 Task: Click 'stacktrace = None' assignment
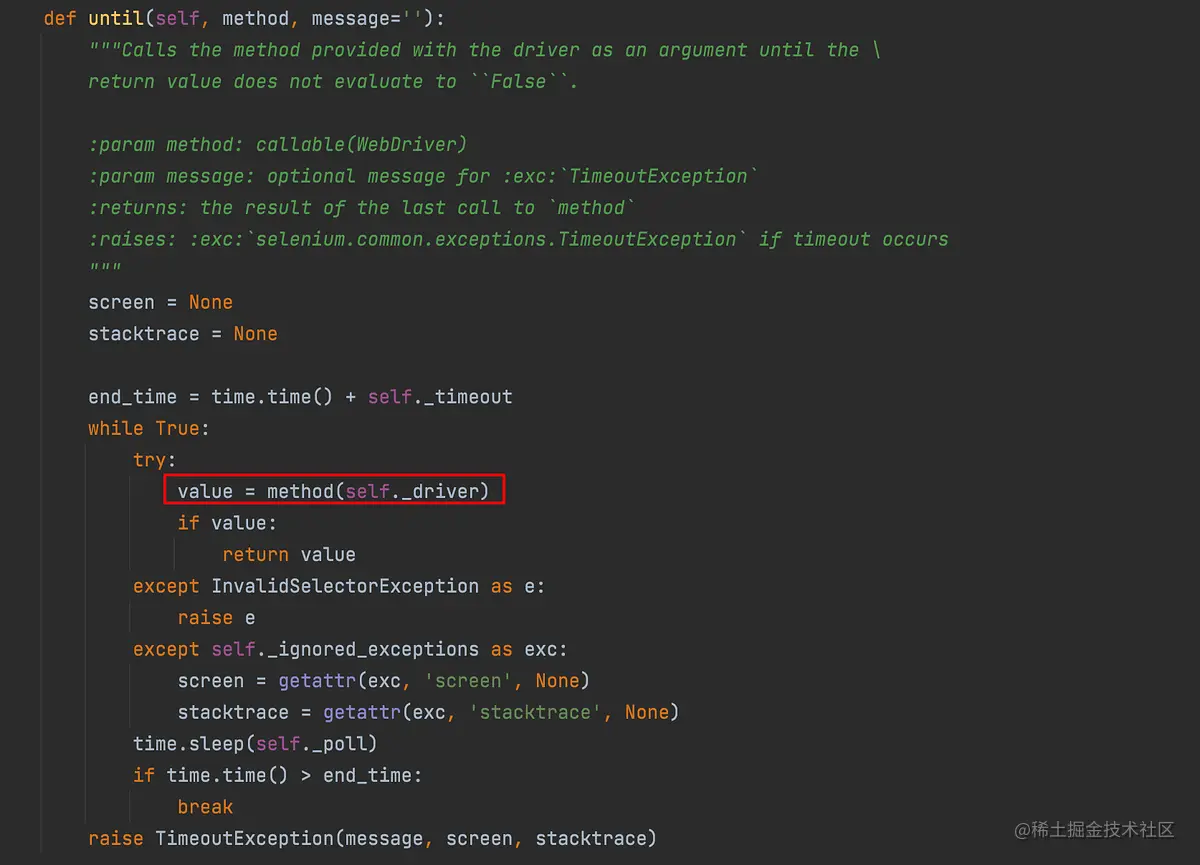coord(183,334)
